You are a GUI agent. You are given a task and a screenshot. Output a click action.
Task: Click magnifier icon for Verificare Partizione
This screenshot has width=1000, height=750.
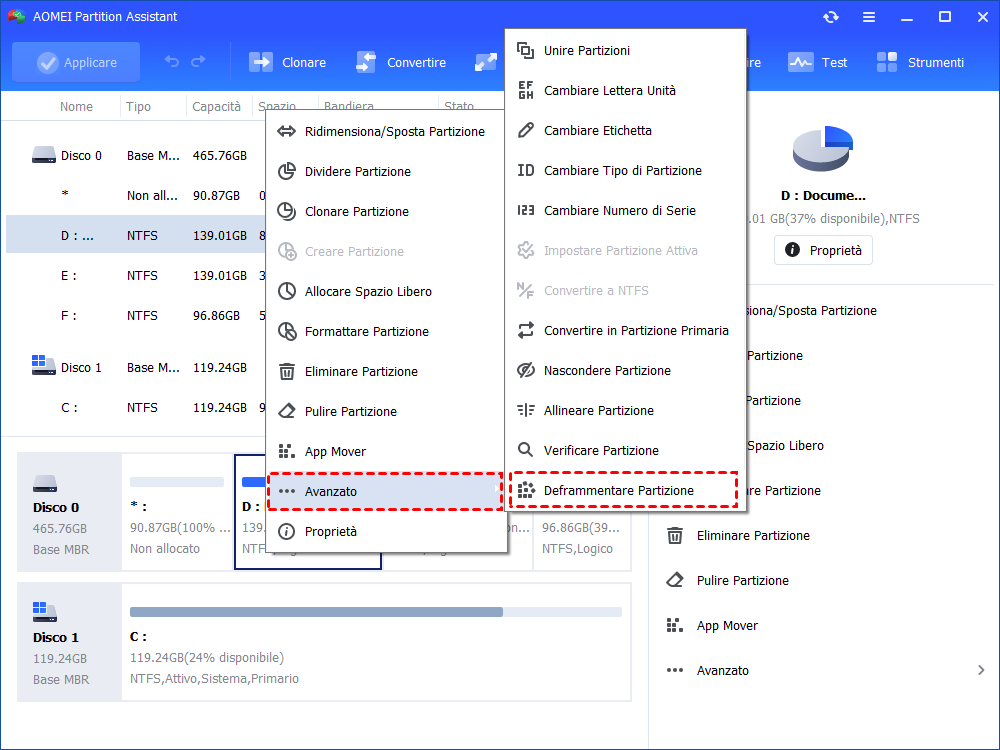pyautogui.click(x=526, y=450)
